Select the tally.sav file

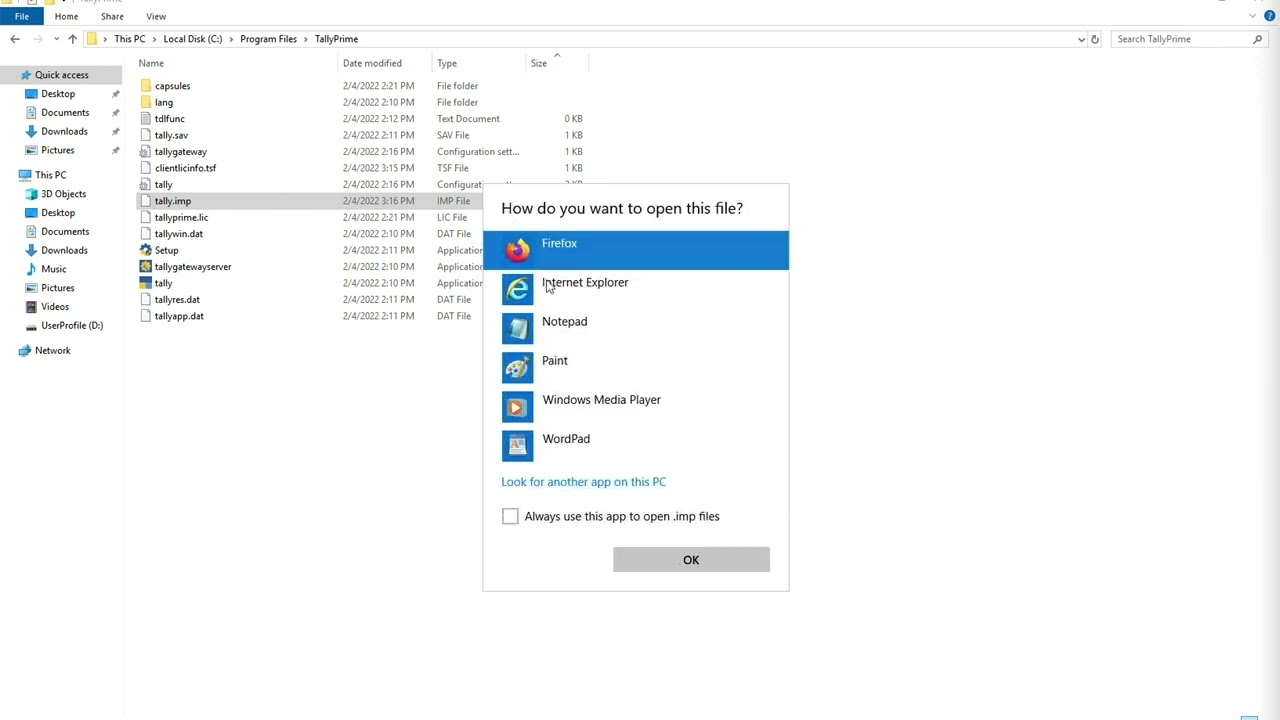[171, 135]
